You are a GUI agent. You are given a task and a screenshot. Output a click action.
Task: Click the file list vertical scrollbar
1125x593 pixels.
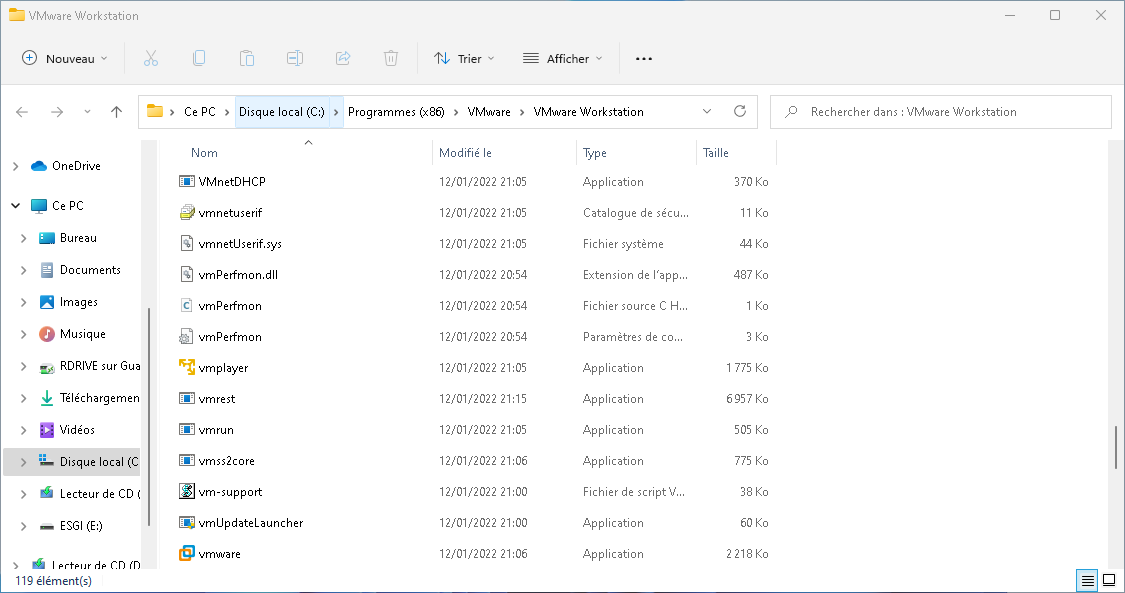(1116, 446)
